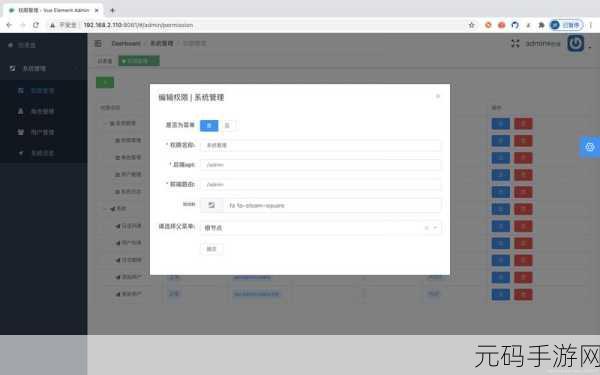Click the 后端api input field

coord(320,165)
